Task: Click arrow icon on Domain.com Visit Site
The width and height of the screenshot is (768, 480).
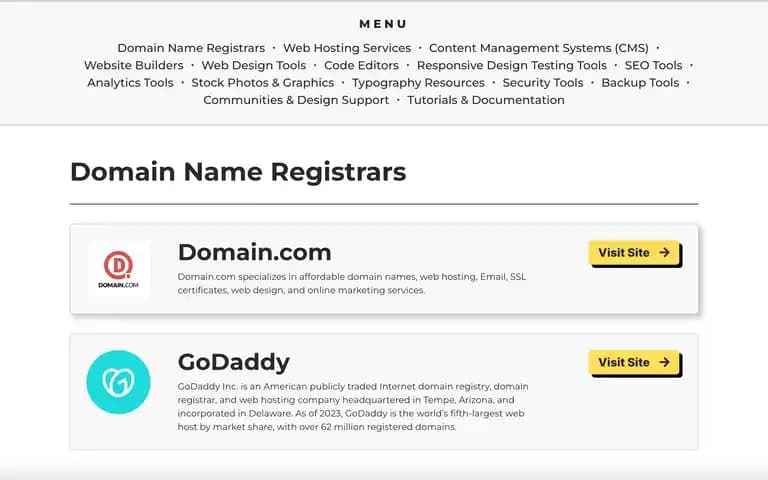Action: click(x=664, y=252)
